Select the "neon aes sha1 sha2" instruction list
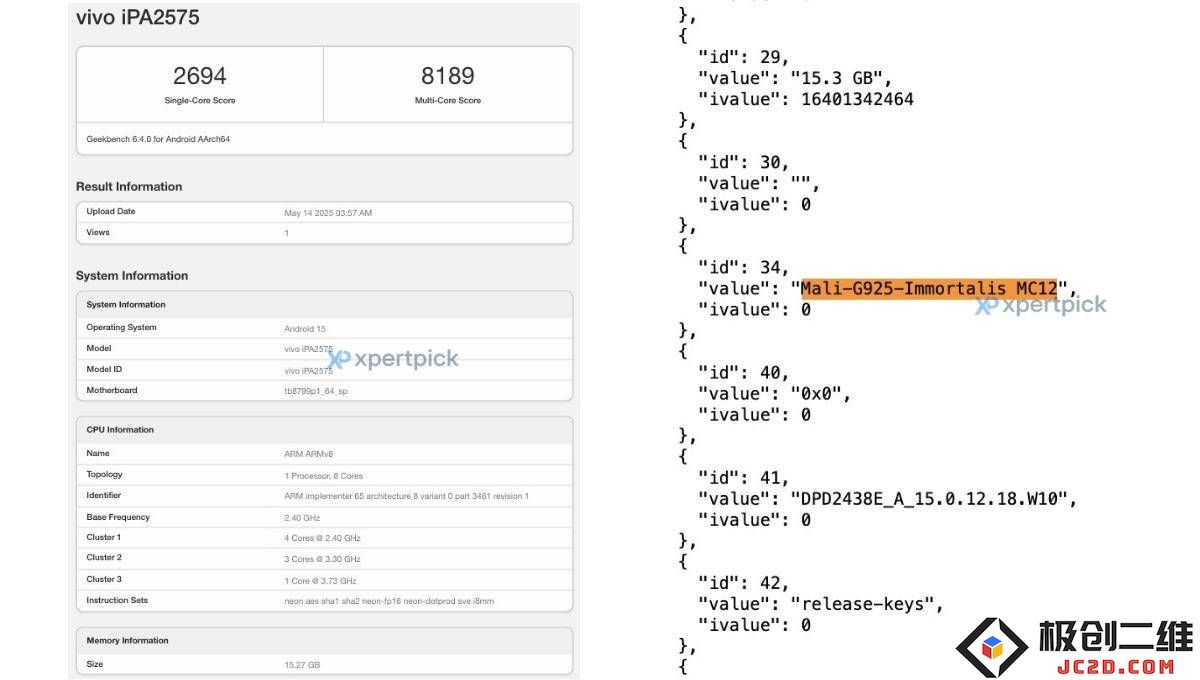The image size is (1200, 680). tap(389, 602)
